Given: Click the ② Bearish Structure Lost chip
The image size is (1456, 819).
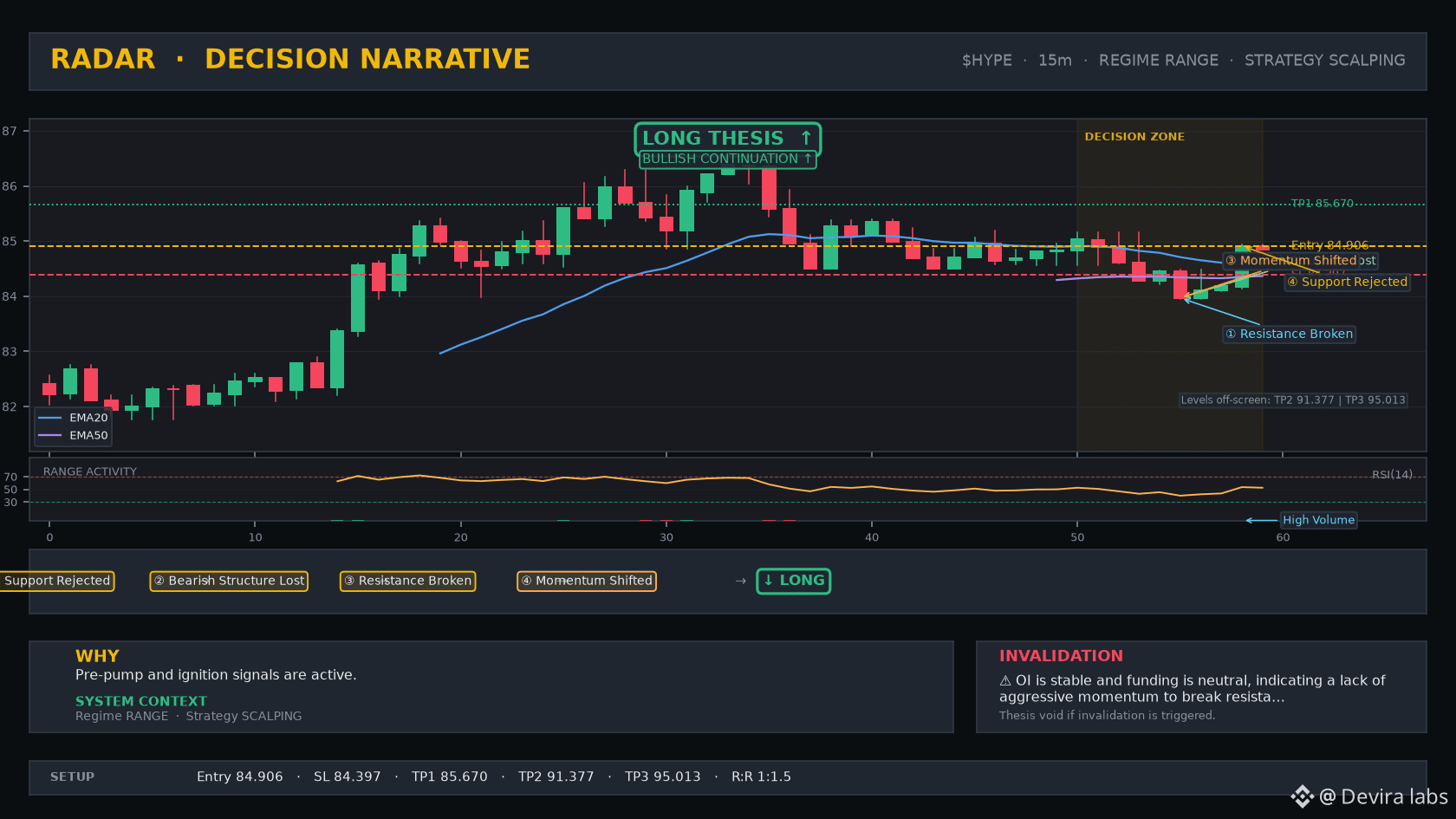Looking at the screenshot, I should [x=229, y=581].
